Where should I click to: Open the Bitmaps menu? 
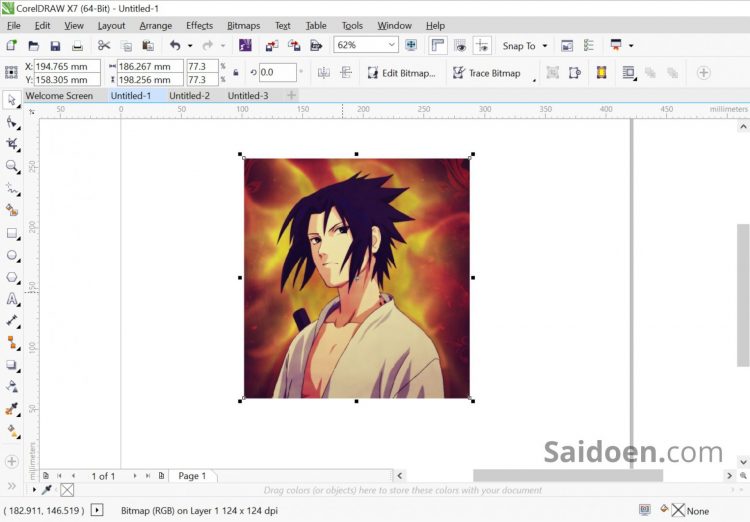243,25
